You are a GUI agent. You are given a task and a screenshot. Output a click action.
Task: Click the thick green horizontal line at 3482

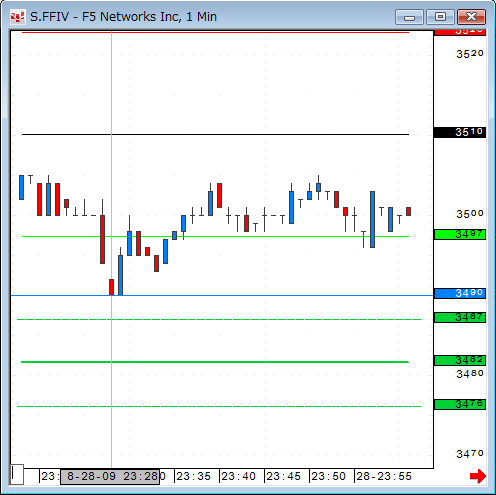(215, 362)
